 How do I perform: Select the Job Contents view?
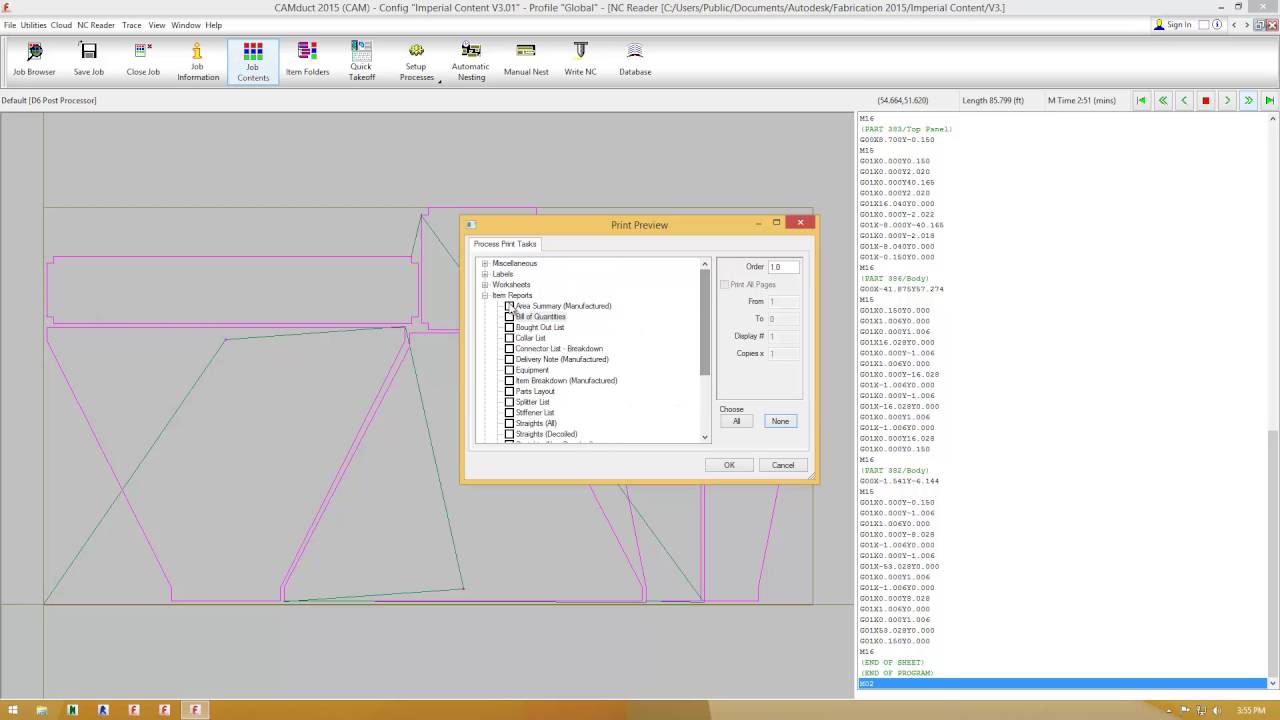pos(253,61)
